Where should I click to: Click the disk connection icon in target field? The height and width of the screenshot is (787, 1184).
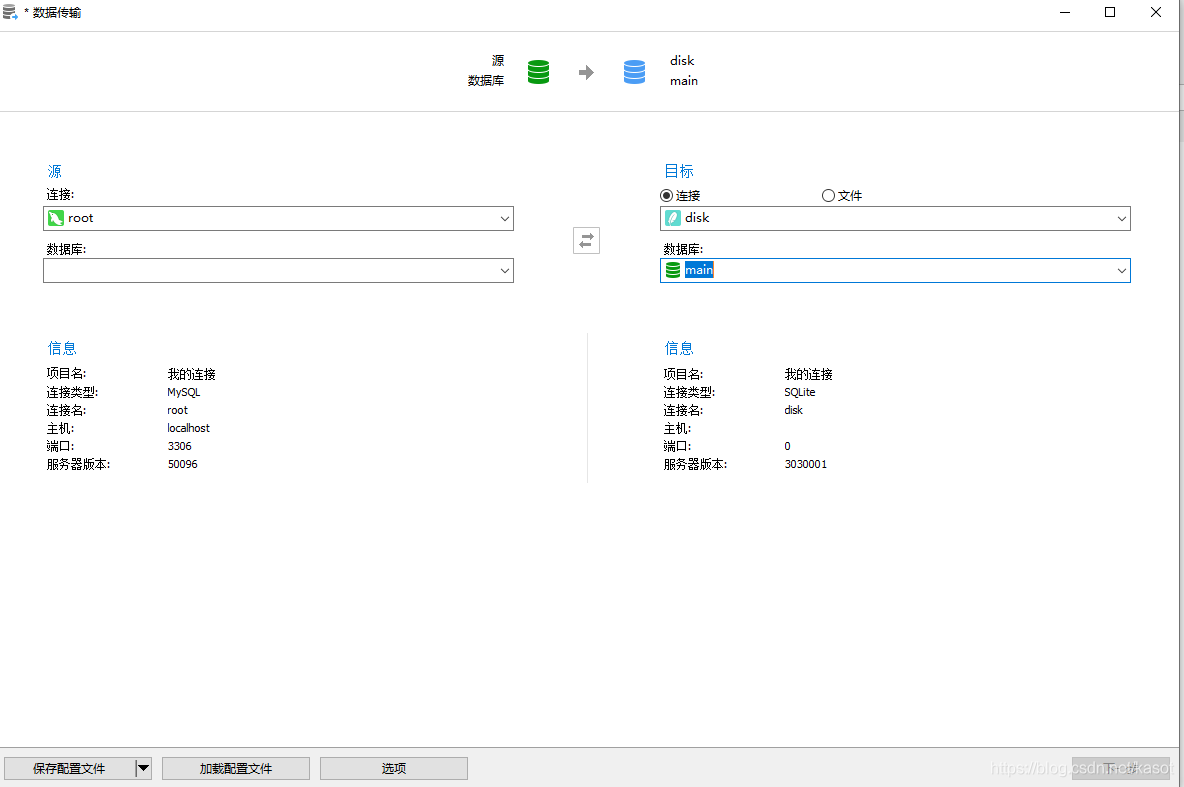(x=673, y=218)
